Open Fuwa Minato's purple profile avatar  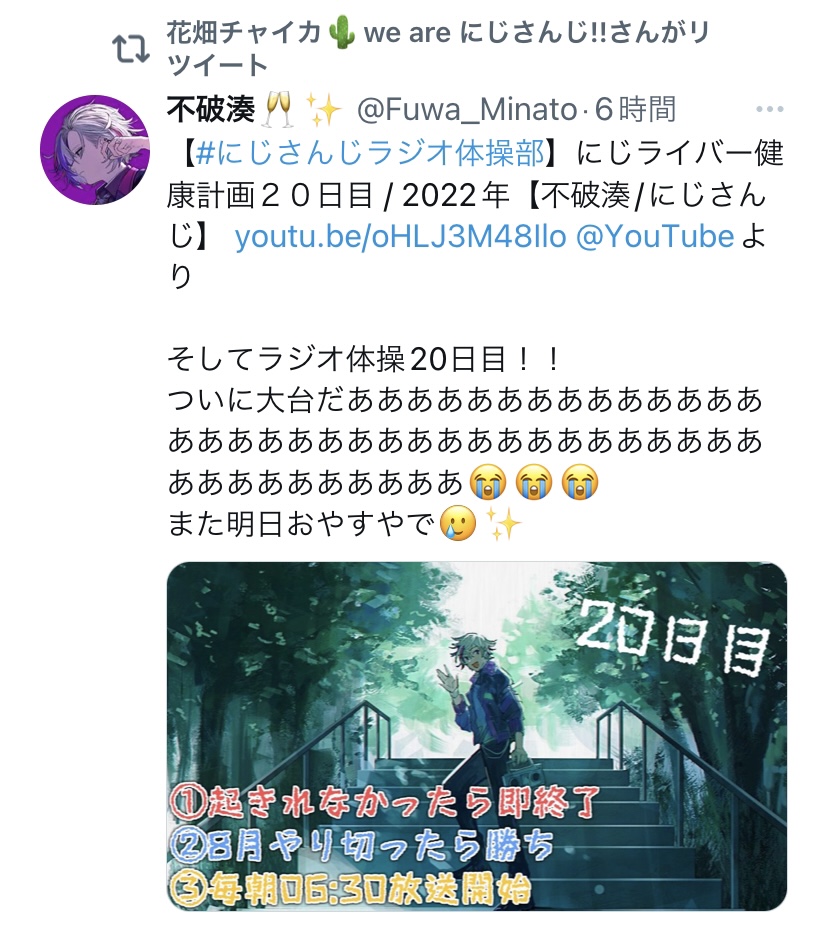(x=95, y=150)
